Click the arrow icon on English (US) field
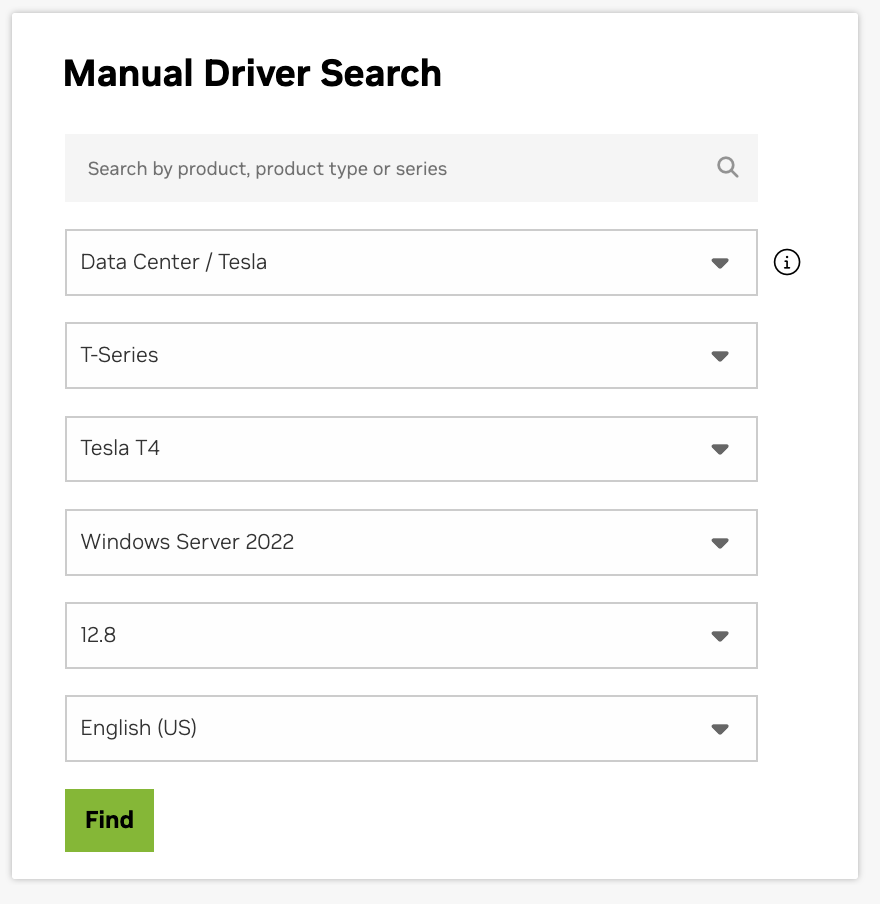The width and height of the screenshot is (880, 904). pyautogui.click(x=719, y=729)
